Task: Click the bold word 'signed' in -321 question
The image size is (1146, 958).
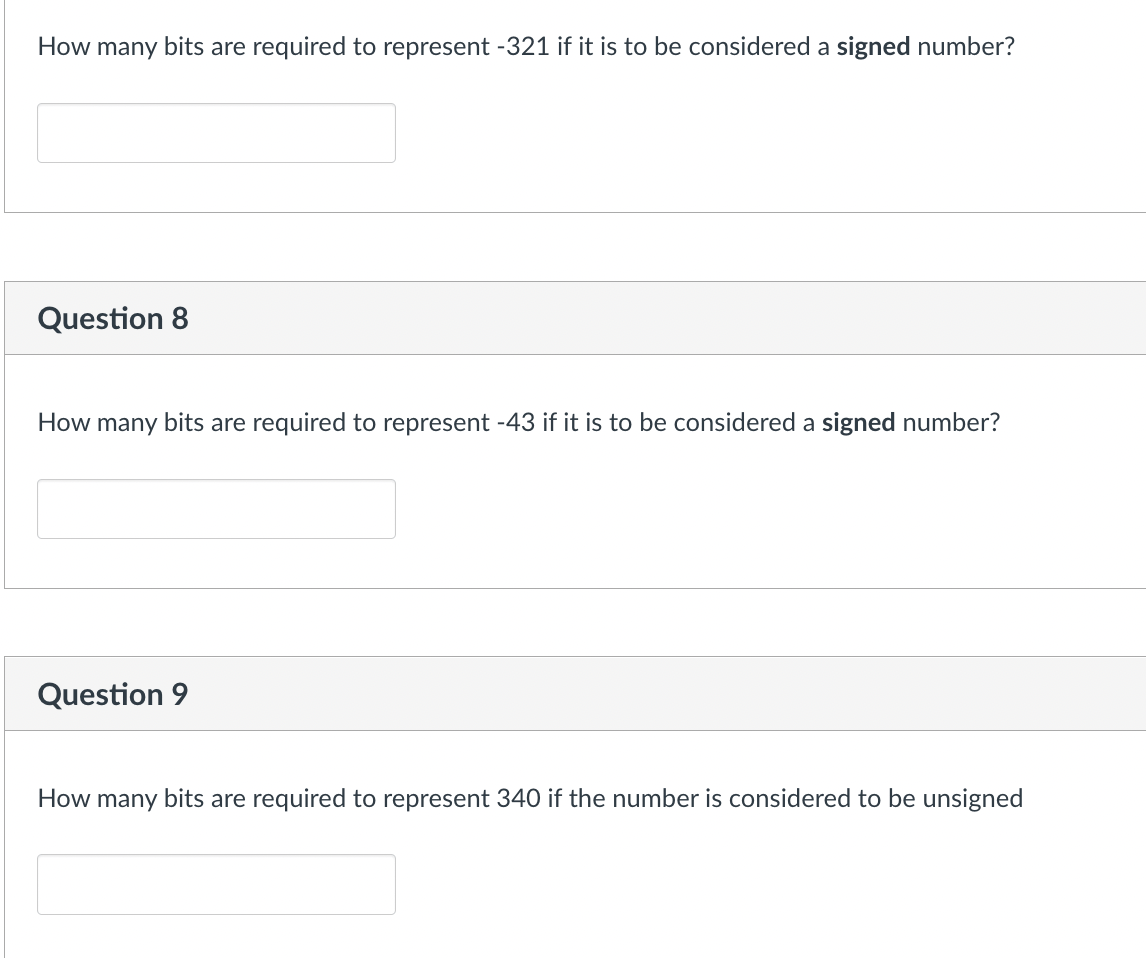Action: click(x=873, y=47)
